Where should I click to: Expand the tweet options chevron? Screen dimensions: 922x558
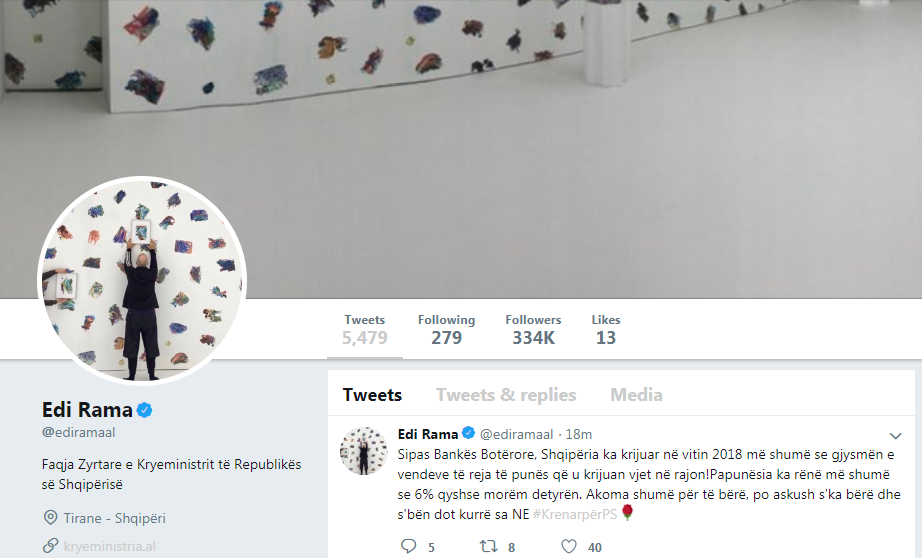tap(895, 436)
